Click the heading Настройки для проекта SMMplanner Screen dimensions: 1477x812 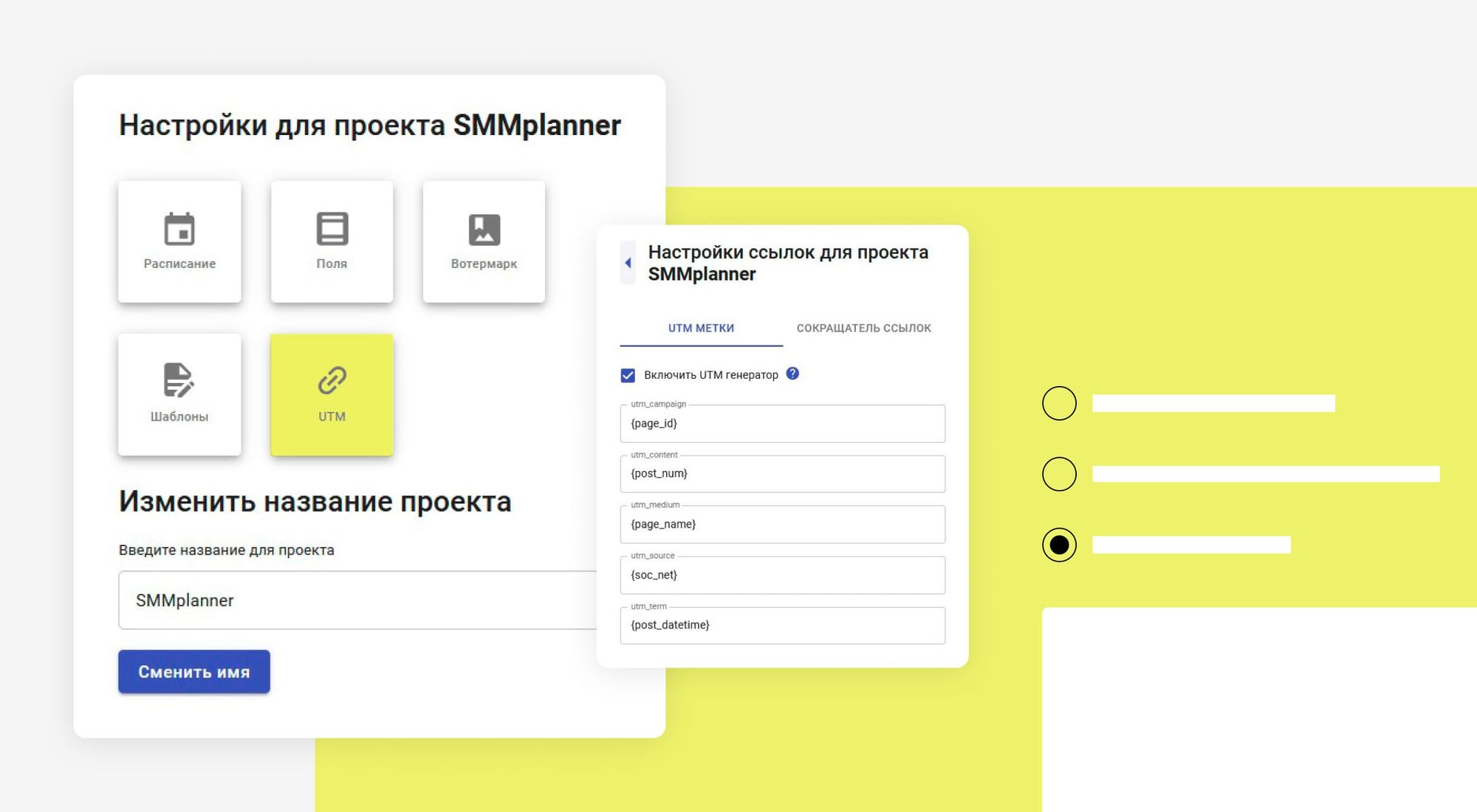point(370,125)
